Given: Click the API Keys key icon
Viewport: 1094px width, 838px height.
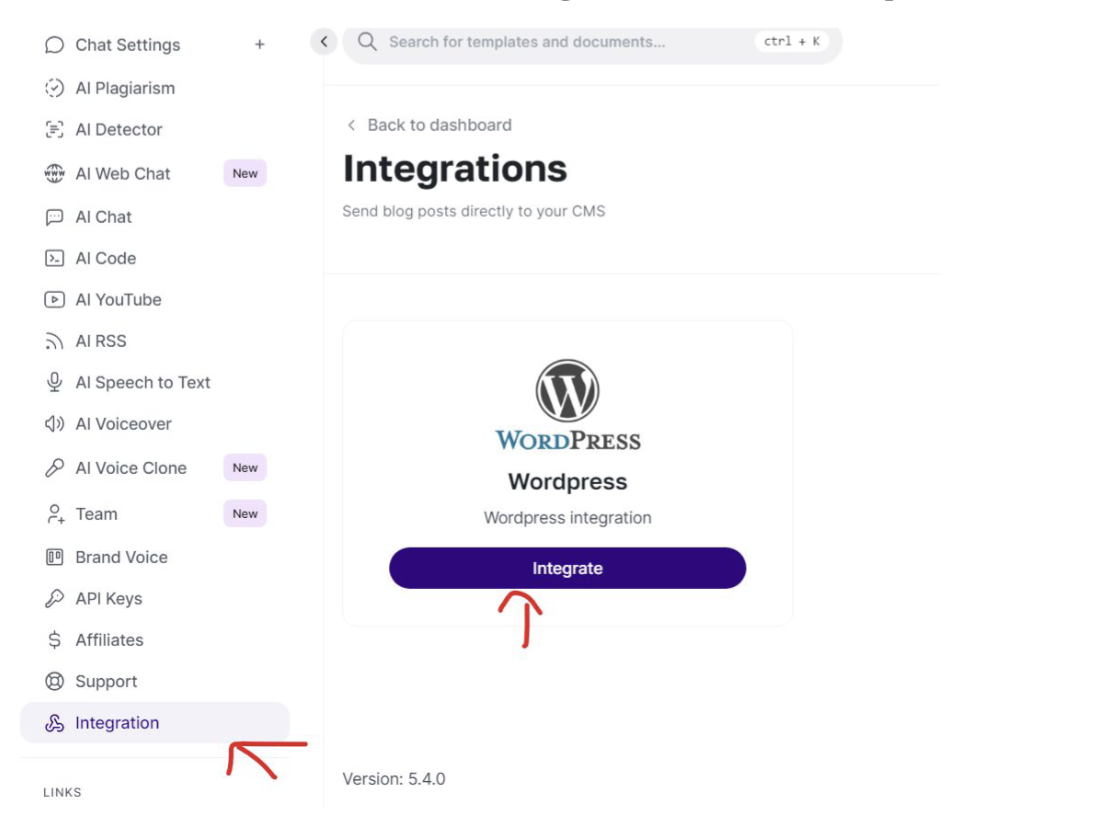Looking at the screenshot, I should 54,599.
